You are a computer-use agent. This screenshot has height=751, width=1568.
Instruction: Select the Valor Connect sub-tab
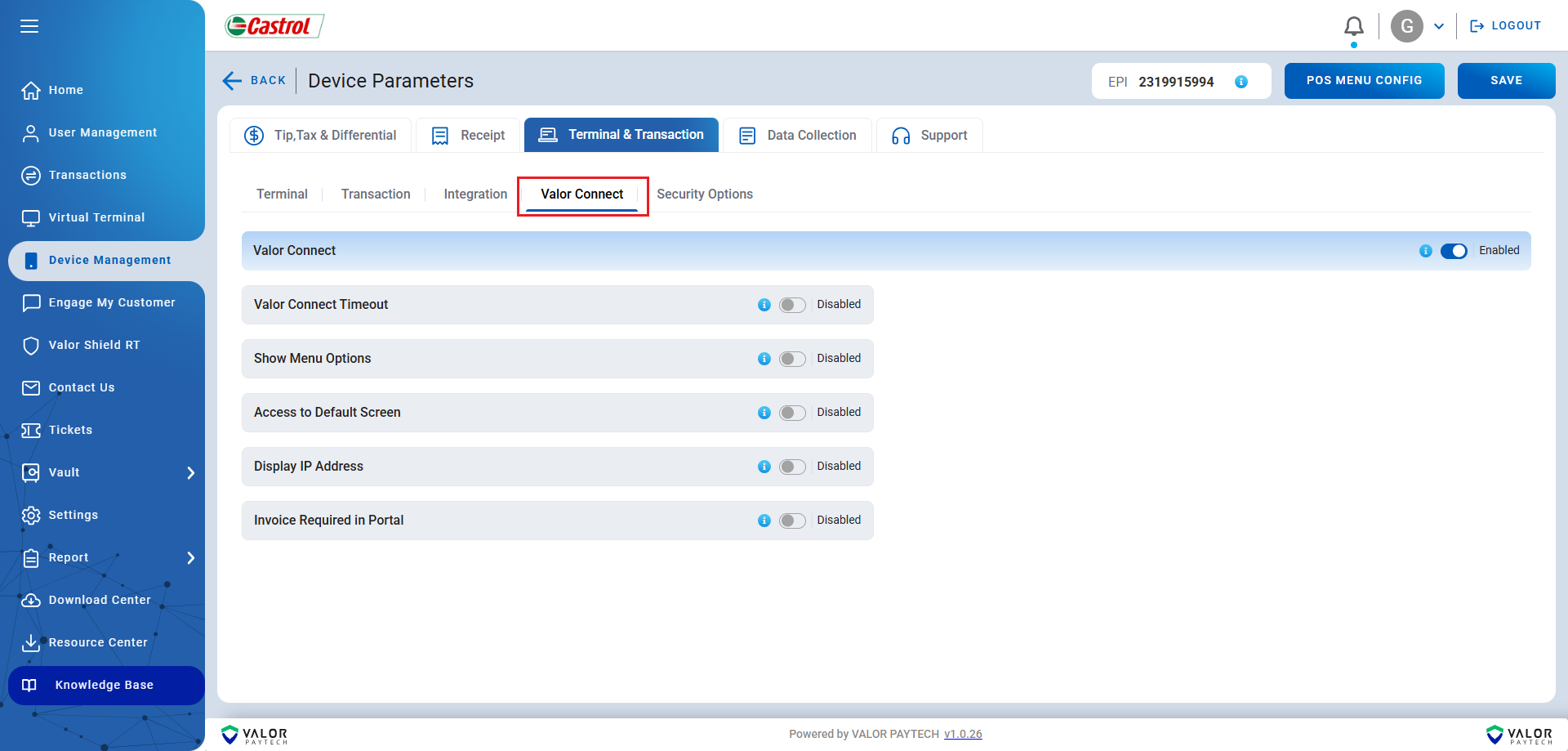(582, 194)
